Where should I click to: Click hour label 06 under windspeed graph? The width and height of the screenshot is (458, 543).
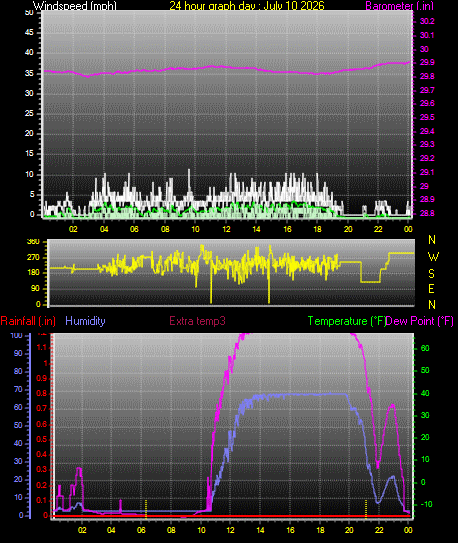134,229
